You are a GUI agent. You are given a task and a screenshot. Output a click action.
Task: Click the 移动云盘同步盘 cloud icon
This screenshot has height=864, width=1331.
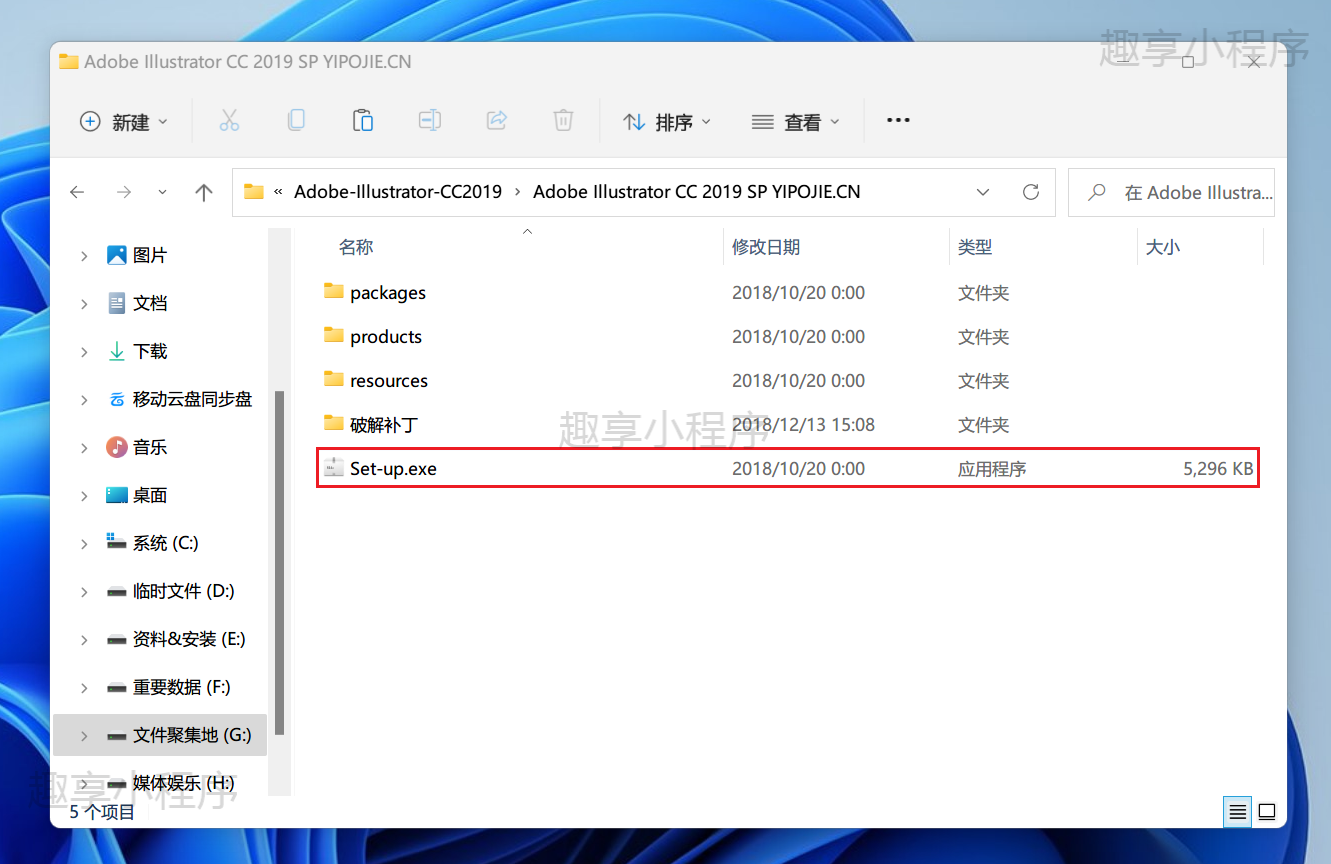click(116, 399)
